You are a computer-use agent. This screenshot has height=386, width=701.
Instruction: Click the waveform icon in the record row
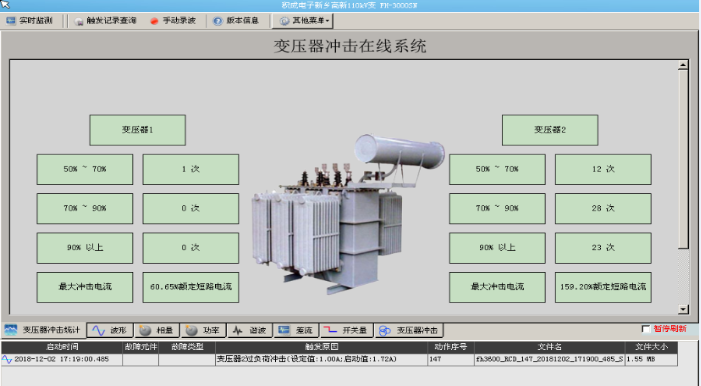click(7, 359)
